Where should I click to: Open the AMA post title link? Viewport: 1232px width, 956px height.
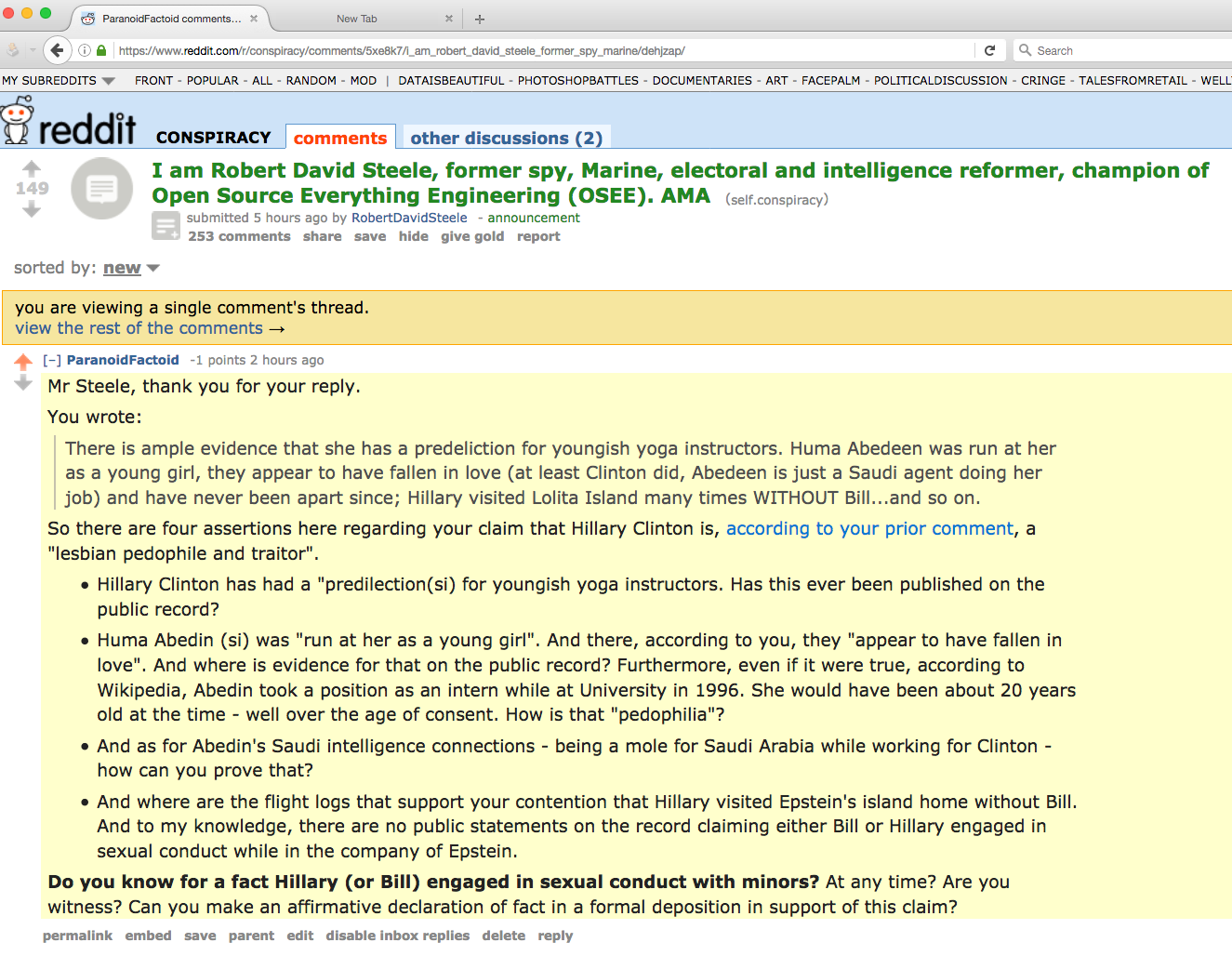click(x=681, y=183)
